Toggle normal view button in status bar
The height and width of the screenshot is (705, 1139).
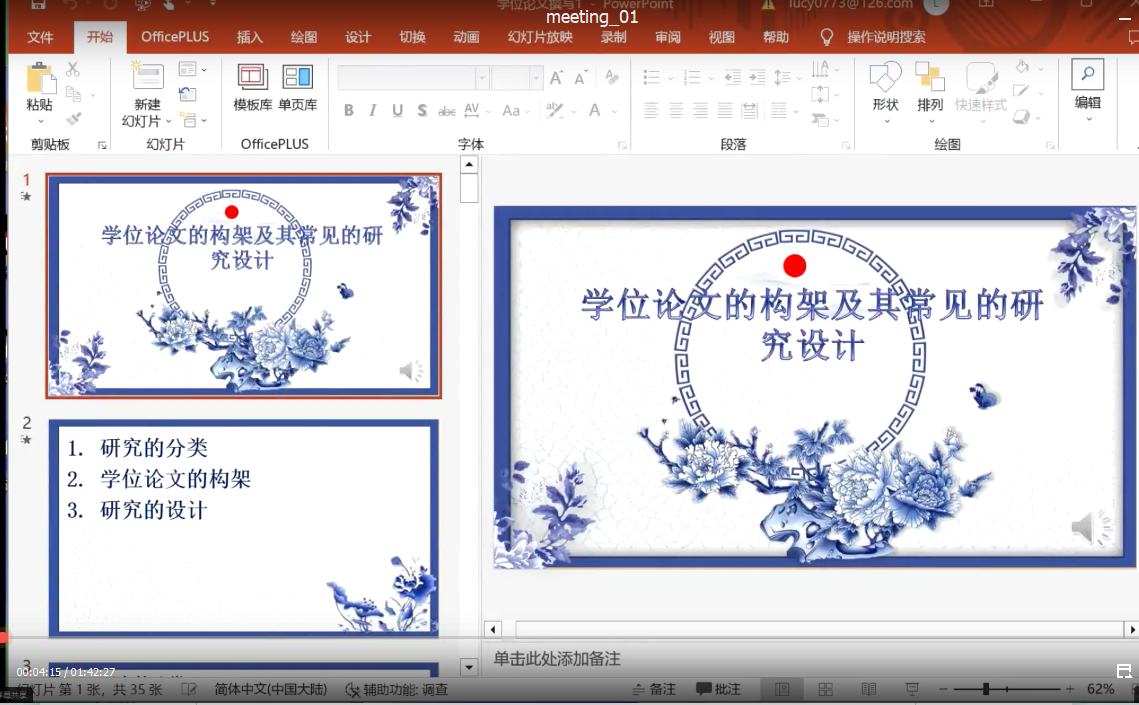[x=782, y=689]
